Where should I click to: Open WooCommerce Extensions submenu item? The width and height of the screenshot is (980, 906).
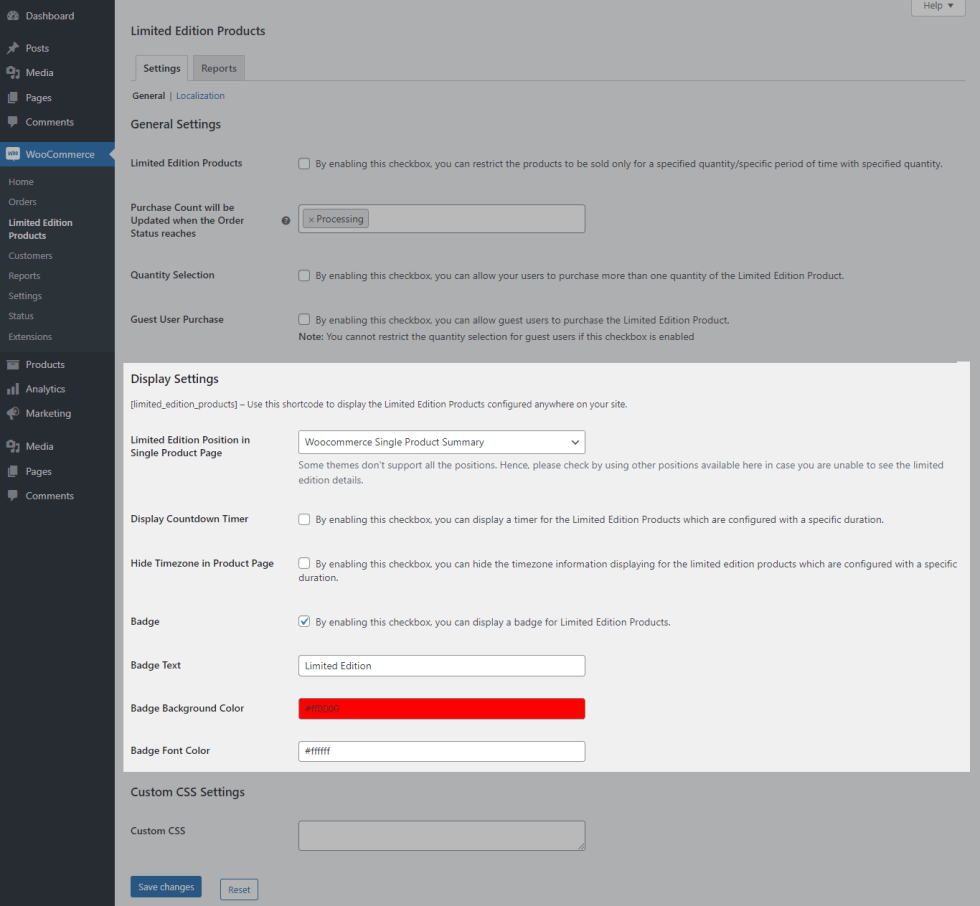click(30, 337)
